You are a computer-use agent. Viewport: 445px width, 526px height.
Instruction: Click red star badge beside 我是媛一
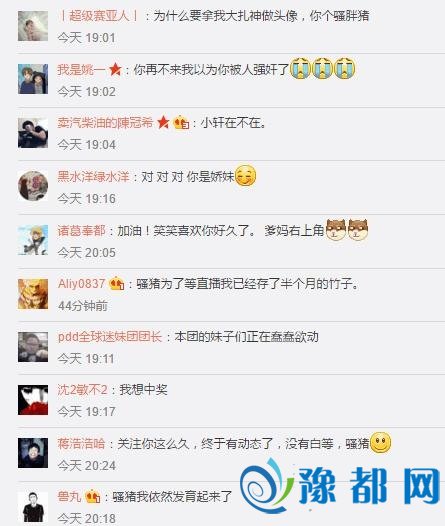pyautogui.click(x=115, y=69)
